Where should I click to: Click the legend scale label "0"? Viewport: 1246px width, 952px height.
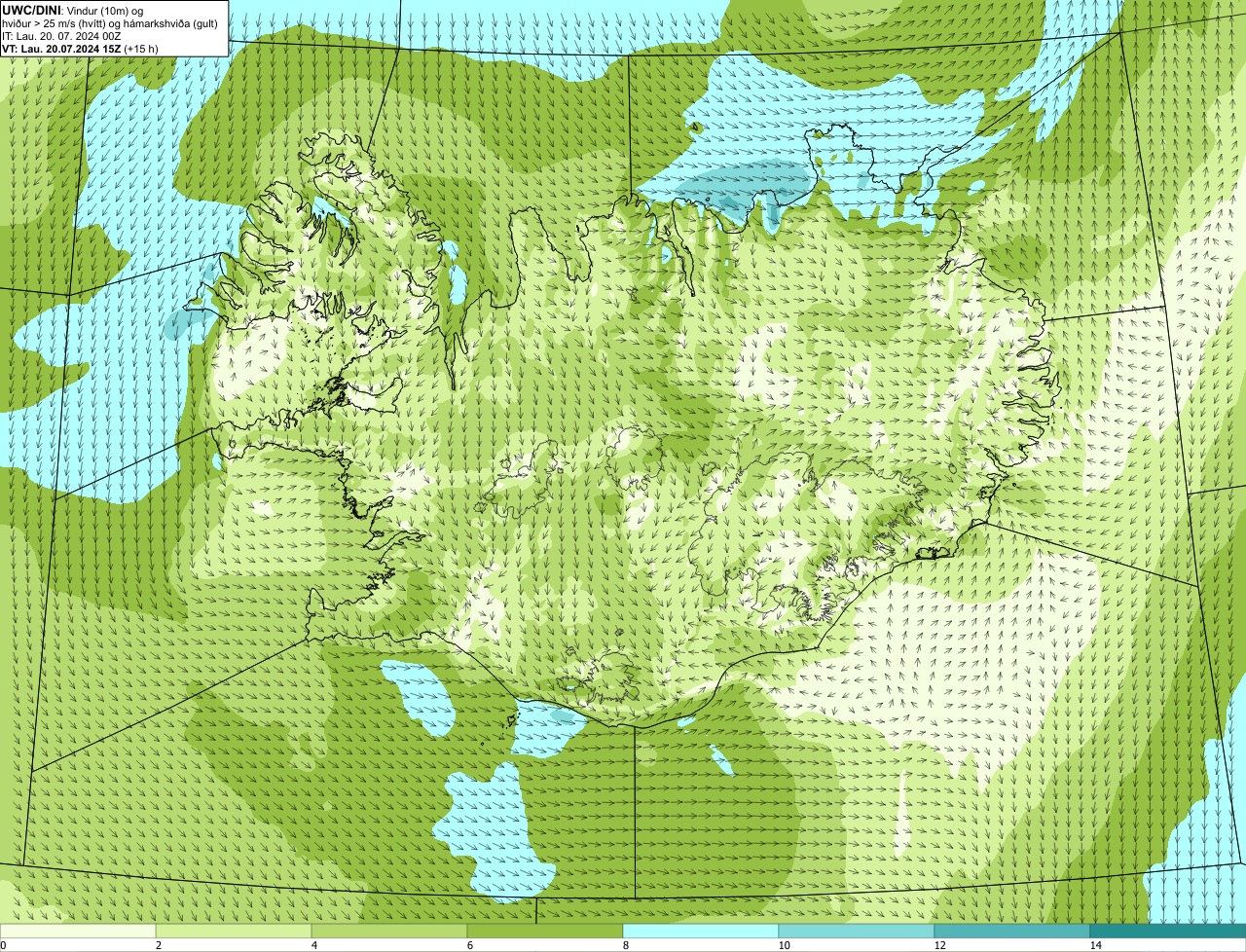pos(3,945)
